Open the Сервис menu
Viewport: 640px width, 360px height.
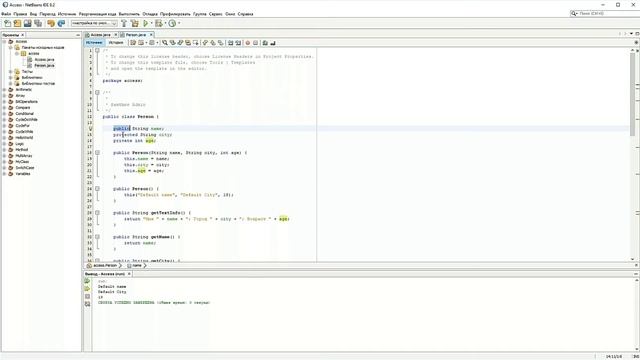[x=216, y=14]
